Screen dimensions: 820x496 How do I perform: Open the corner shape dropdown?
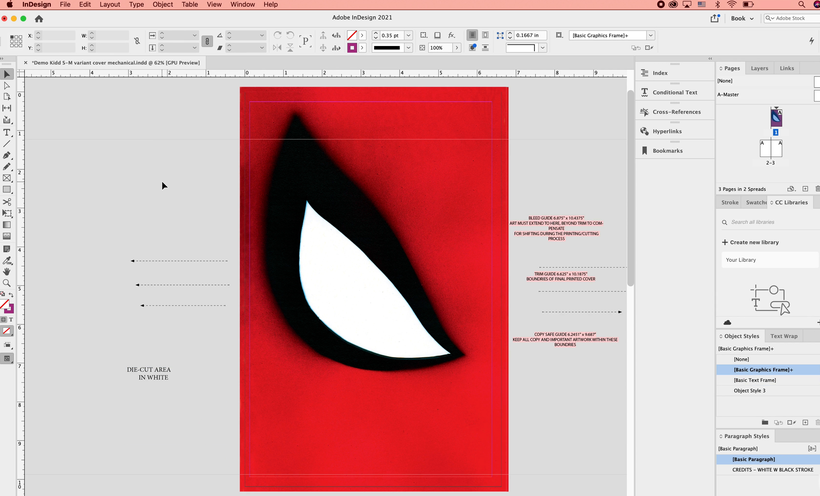pos(543,48)
